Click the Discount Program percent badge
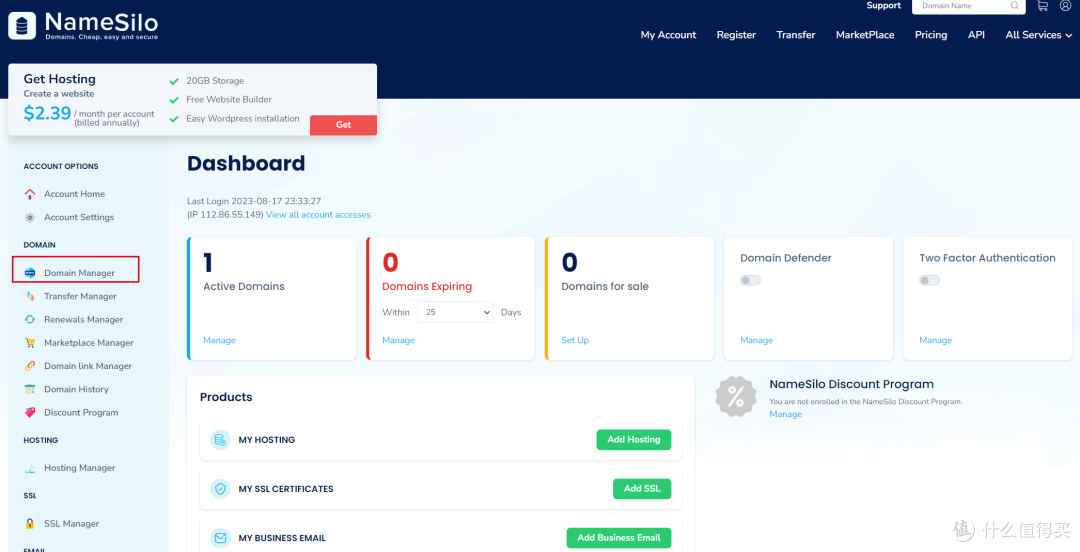Image resolution: width=1080 pixels, height=552 pixels. [x=736, y=396]
